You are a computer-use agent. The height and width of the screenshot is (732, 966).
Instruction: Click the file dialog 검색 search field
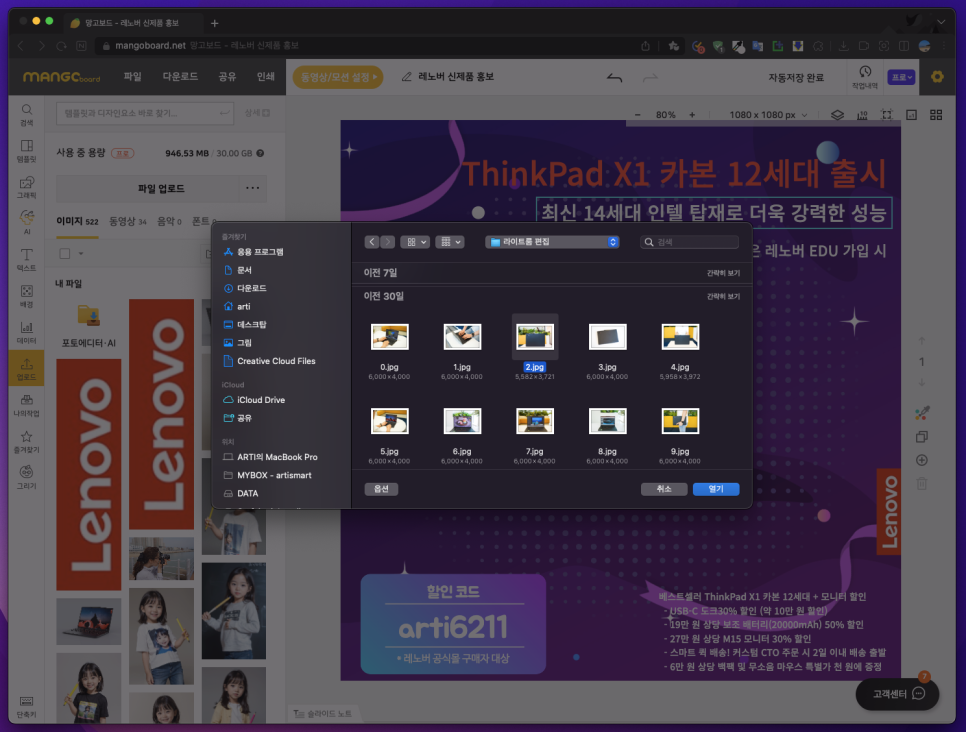pyautogui.click(x=689, y=242)
